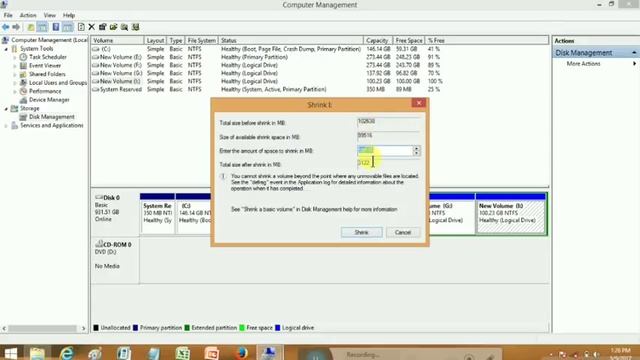Click the last toolbar icon after magnifier

pos(136,27)
